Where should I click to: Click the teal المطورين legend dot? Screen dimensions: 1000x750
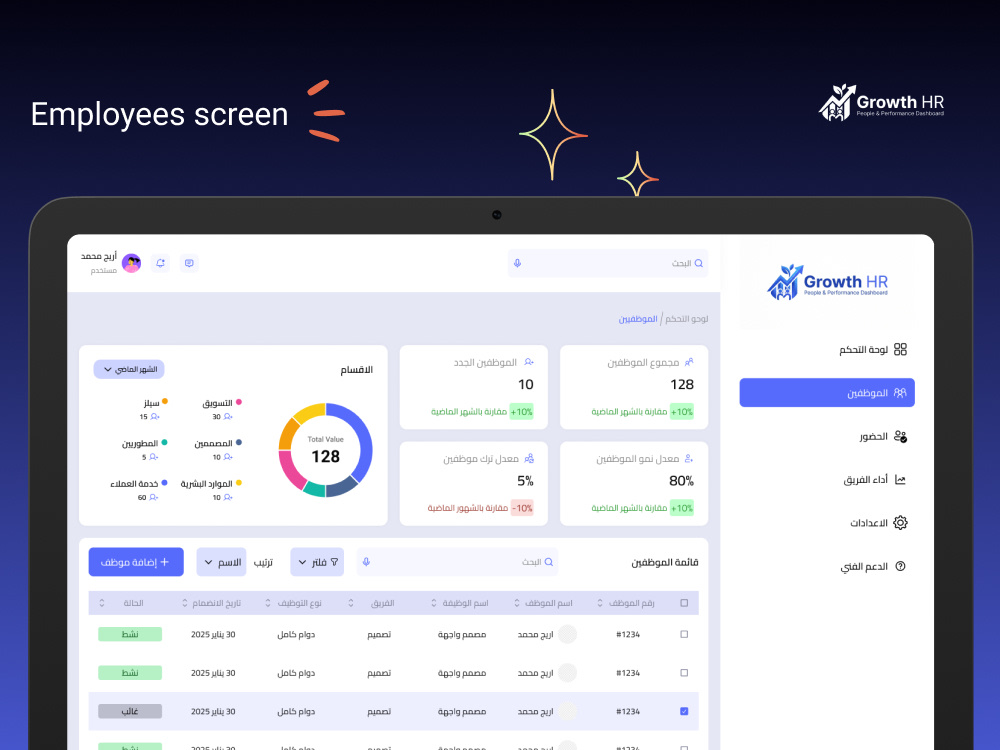tap(164, 442)
